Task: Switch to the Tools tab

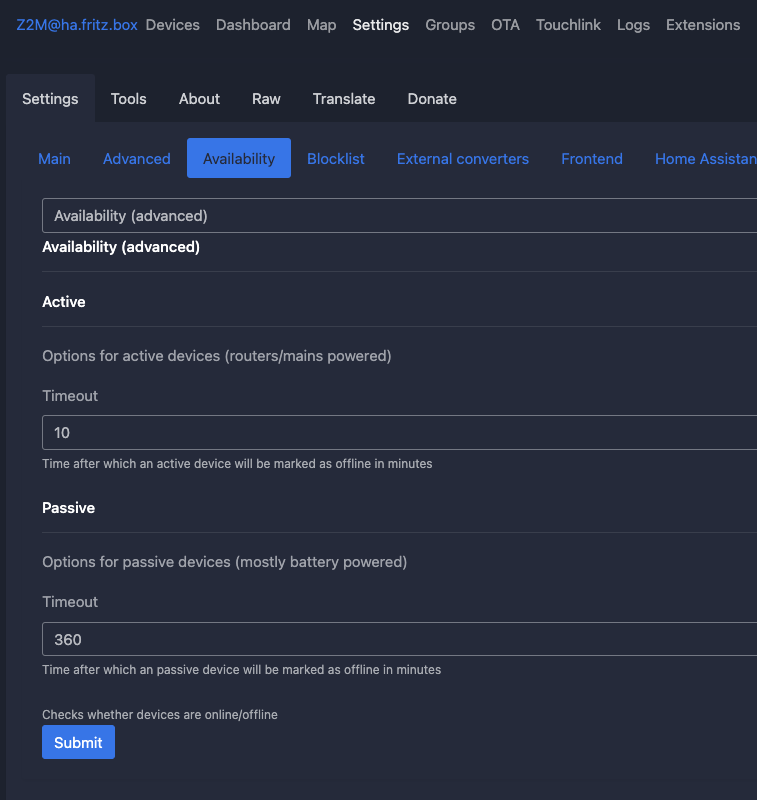Action: [x=128, y=98]
